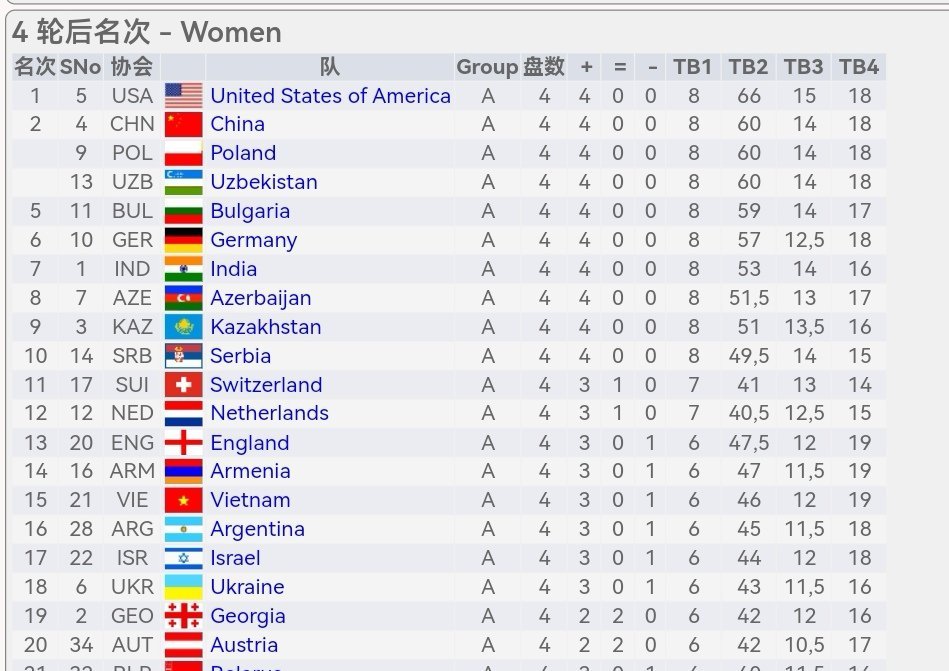This screenshot has width=949, height=671.
Task: Click the China flag icon
Action: 183,124
